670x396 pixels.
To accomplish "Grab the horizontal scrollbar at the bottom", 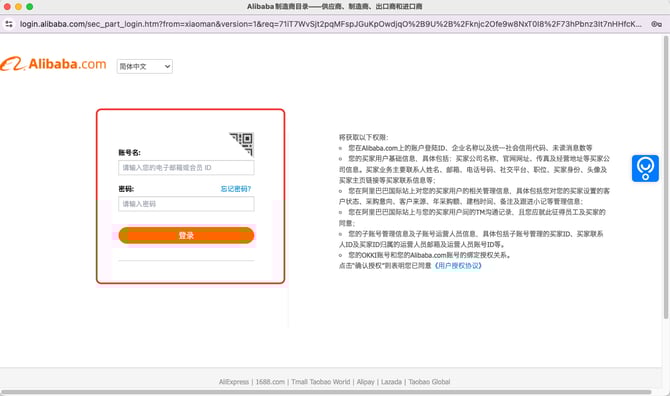I will click(x=326, y=392).
